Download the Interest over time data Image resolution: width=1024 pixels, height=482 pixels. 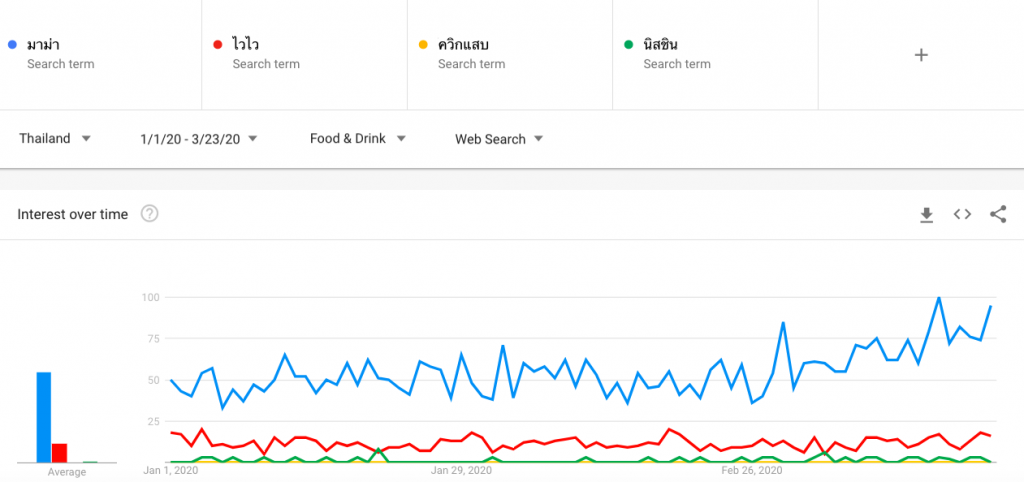point(926,214)
